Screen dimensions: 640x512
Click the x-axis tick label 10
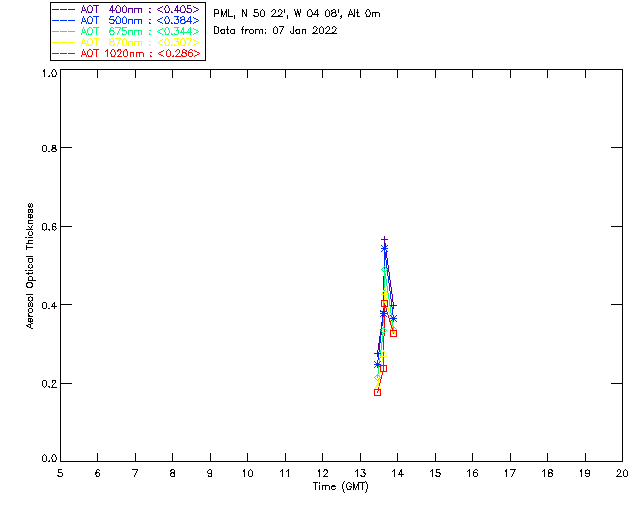(x=247, y=473)
